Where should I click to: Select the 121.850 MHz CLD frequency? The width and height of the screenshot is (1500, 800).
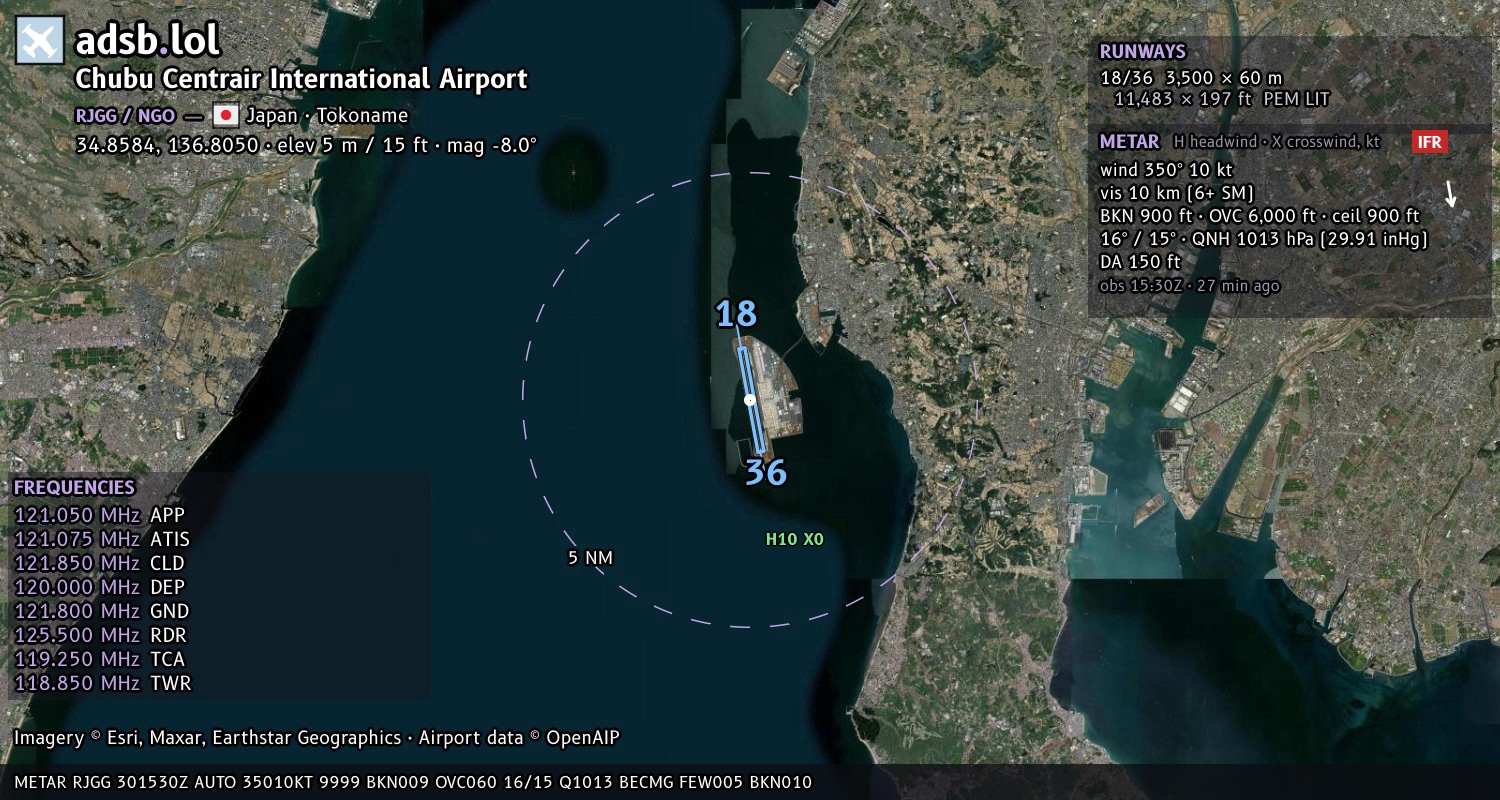(99, 563)
